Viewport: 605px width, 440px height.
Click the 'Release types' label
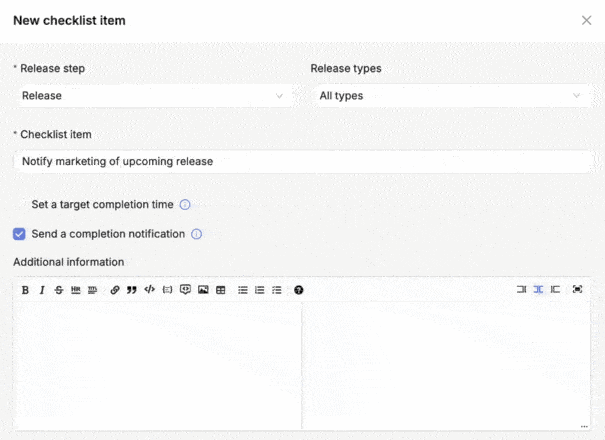click(346, 69)
